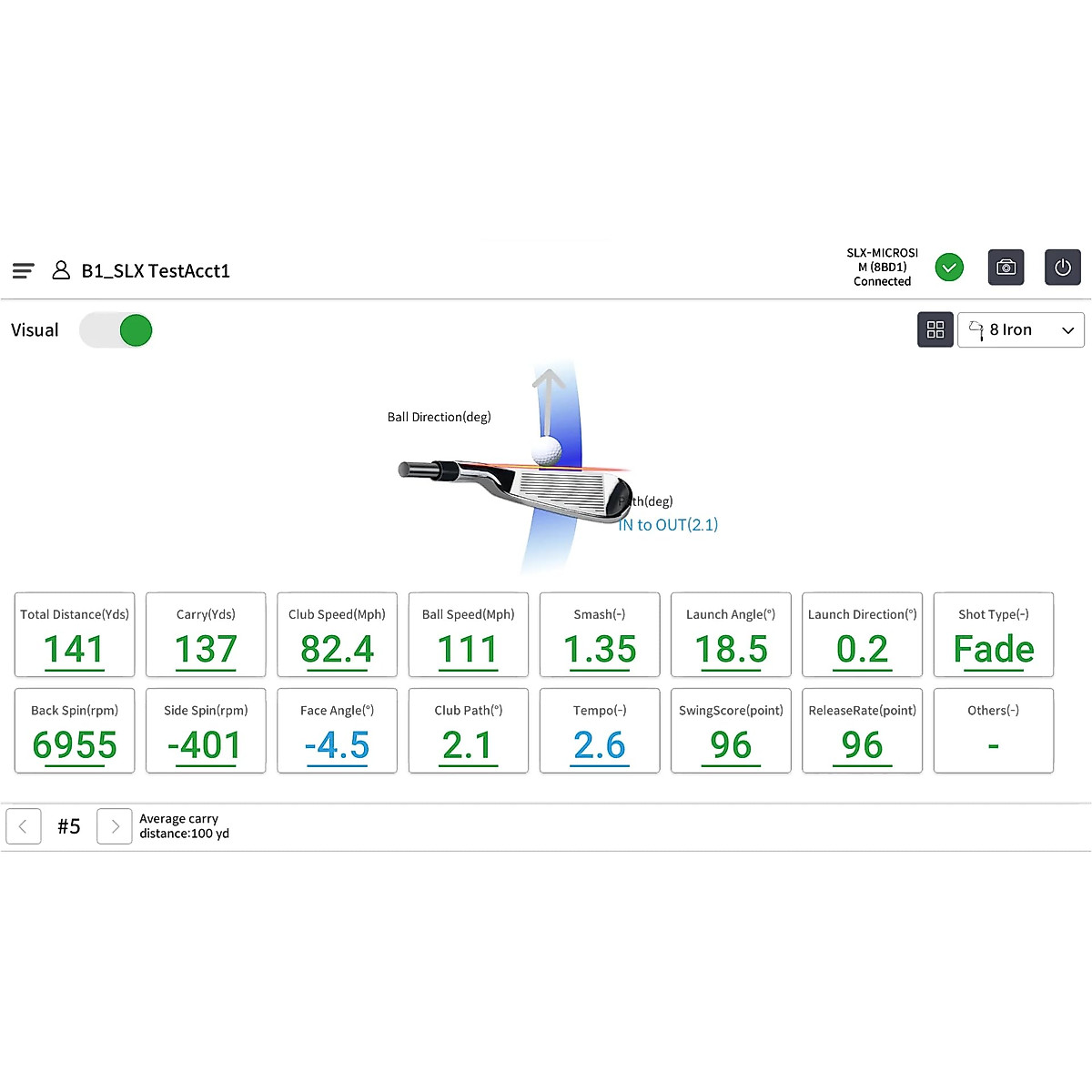1092x1092 pixels.
Task: Disable the Visual display mode
Action: coord(116,330)
